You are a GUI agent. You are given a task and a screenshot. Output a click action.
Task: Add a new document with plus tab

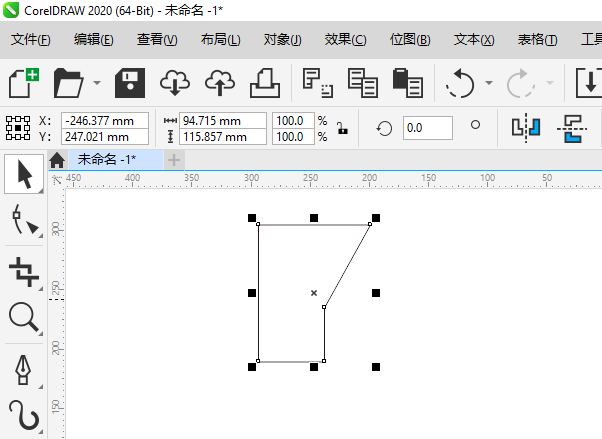pyautogui.click(x=174, y=160)
